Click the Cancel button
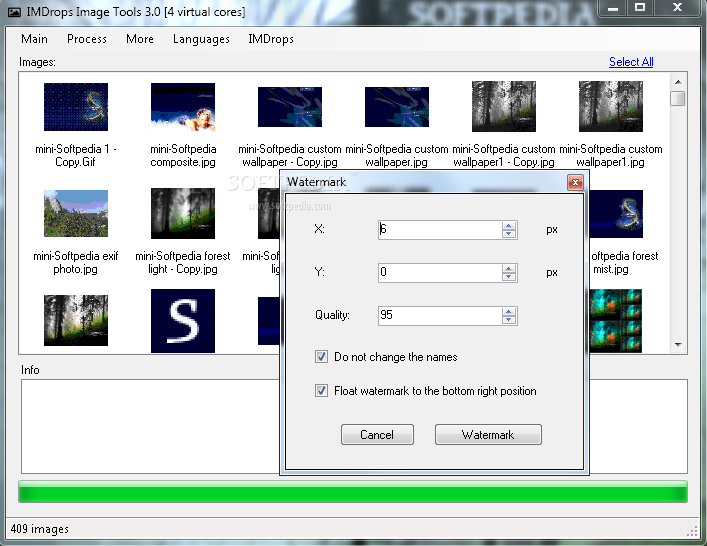The width and height of the screenshot is (707, 546). [x=377, y=435]
